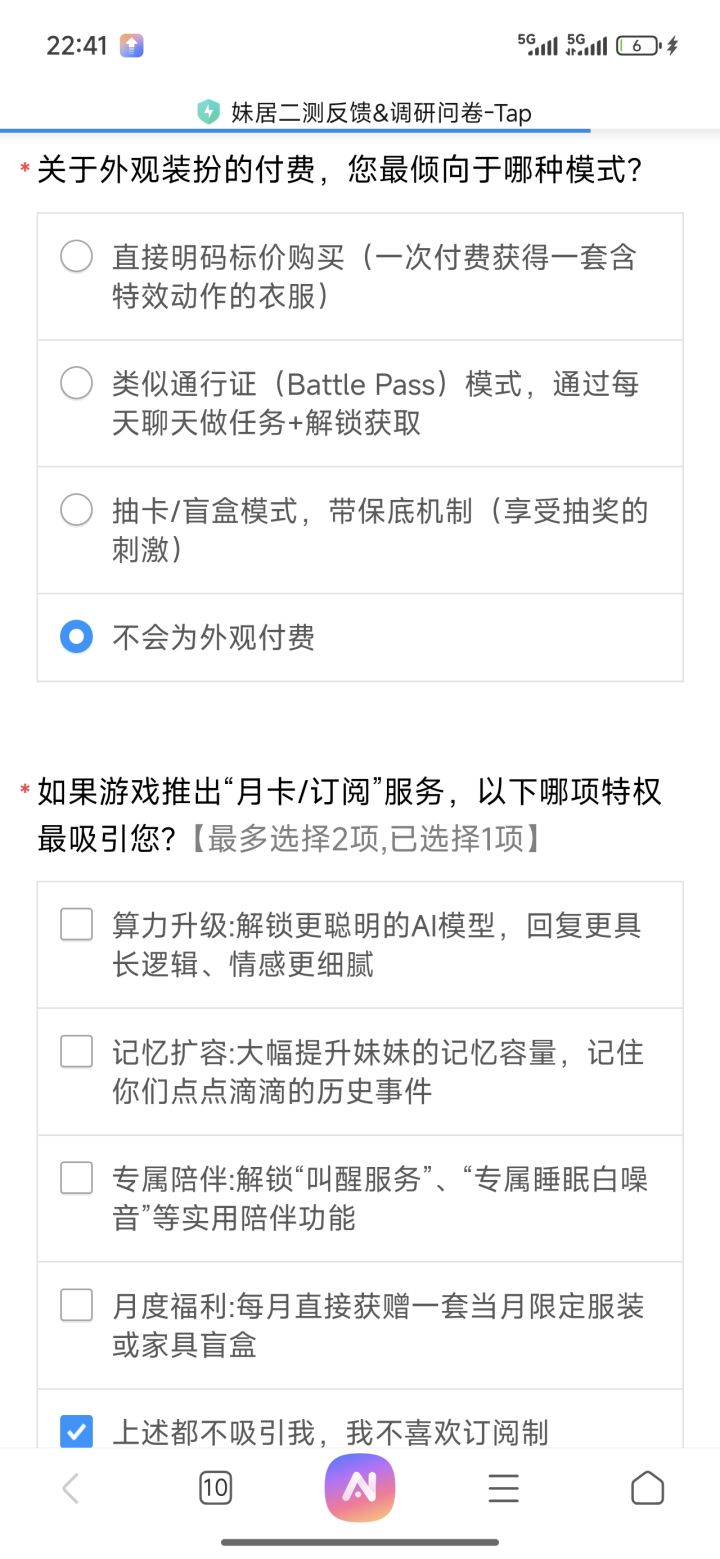Tap the page title 妹居二测反馈&调研问卷
Viewport: 720px width, 1559px height.
(x=381, y=113)
